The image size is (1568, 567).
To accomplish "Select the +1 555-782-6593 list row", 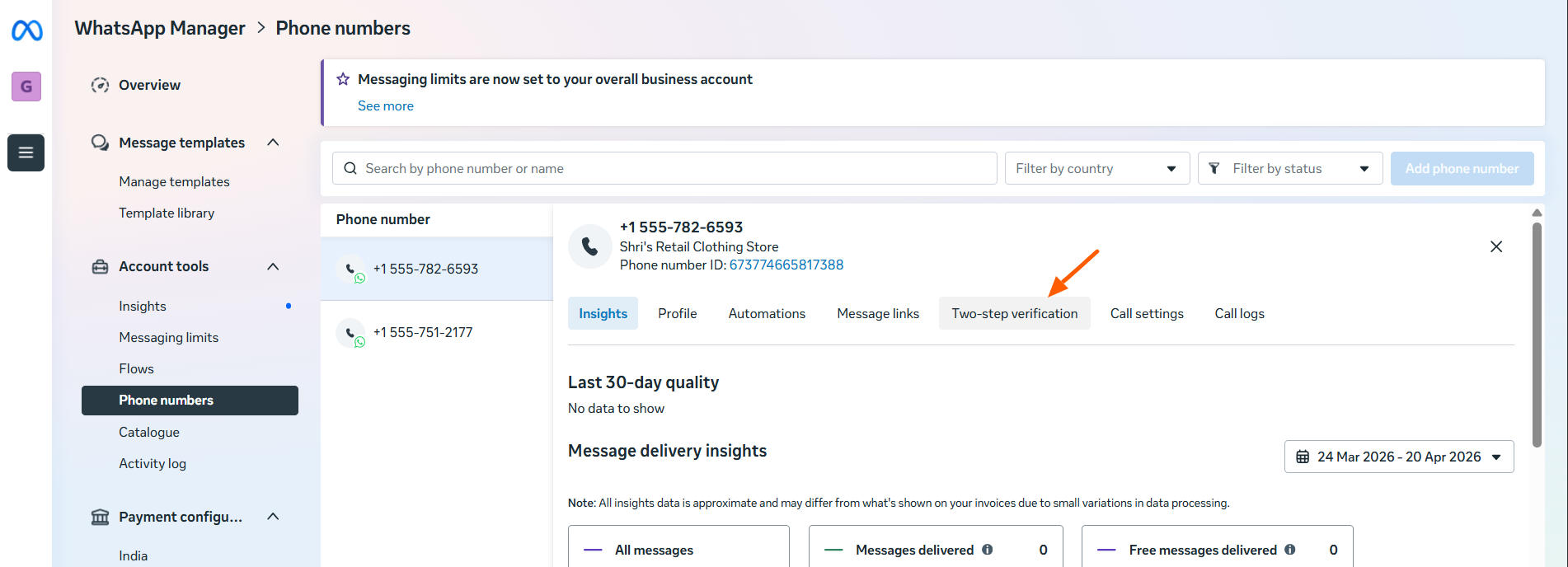I will [x=436, y=269].
